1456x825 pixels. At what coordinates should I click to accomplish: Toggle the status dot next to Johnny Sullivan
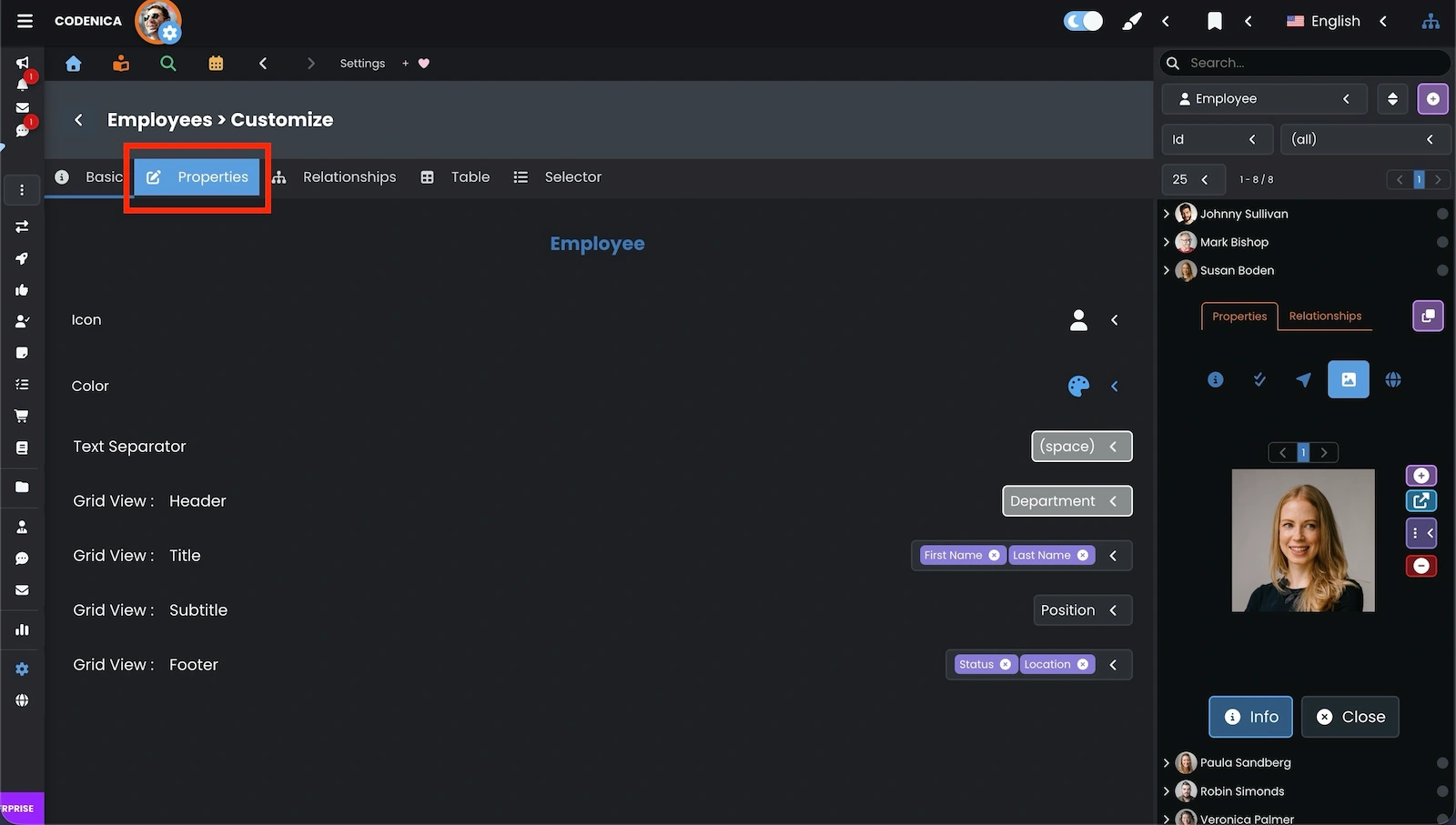tap(1441, 213)
